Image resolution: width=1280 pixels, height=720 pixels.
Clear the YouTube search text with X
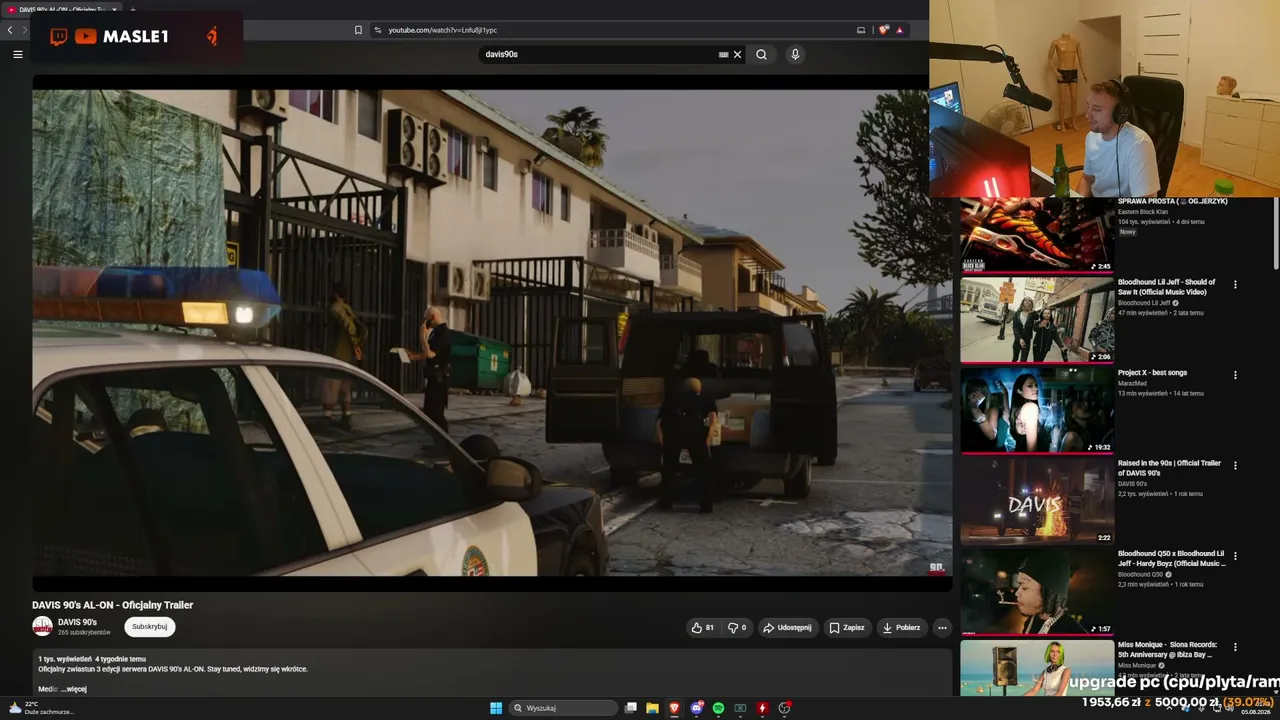pos(738,55)
